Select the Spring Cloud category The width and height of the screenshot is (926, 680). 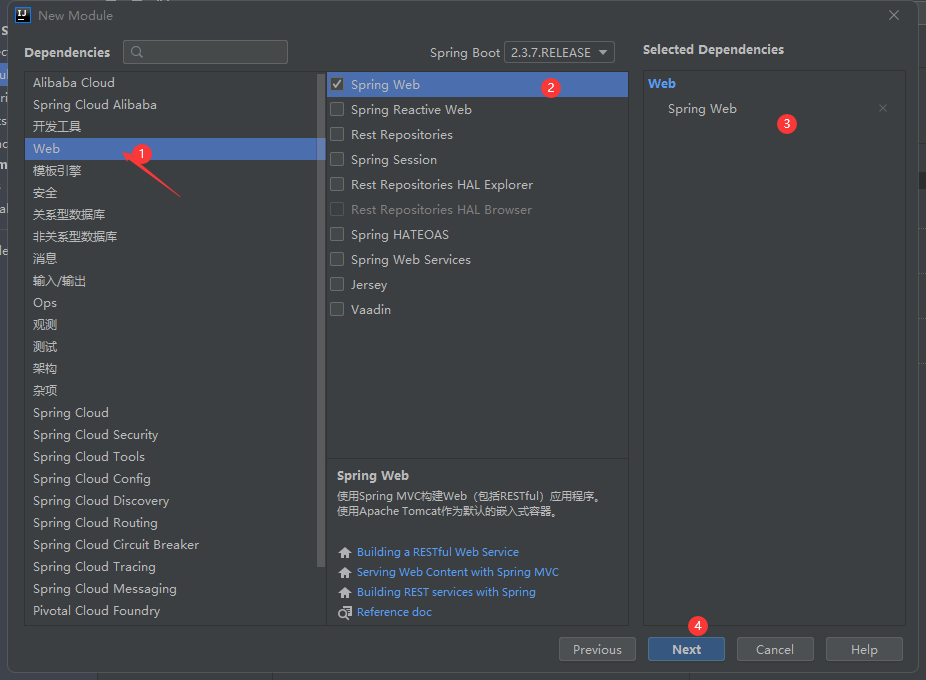click(171, 412)
